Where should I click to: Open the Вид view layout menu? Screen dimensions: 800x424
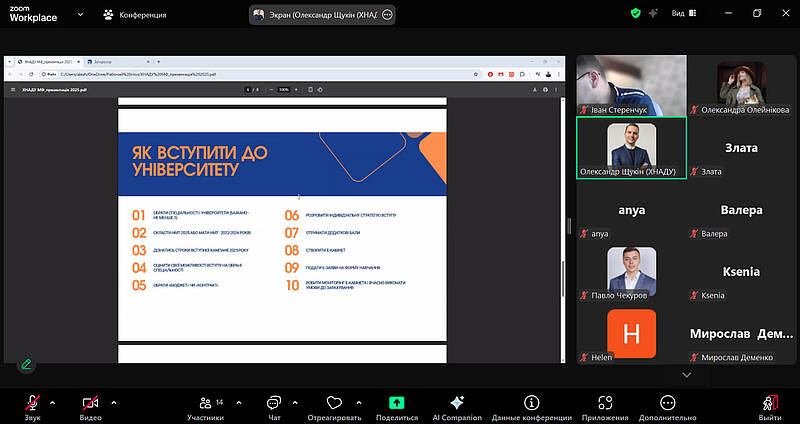coord(683,14)
